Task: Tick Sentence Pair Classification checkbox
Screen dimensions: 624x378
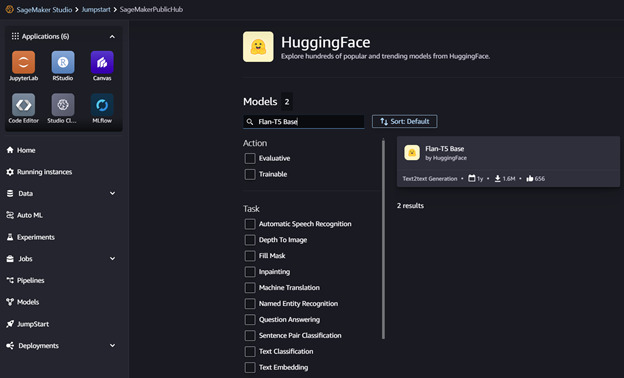Action: click(250, 335)
